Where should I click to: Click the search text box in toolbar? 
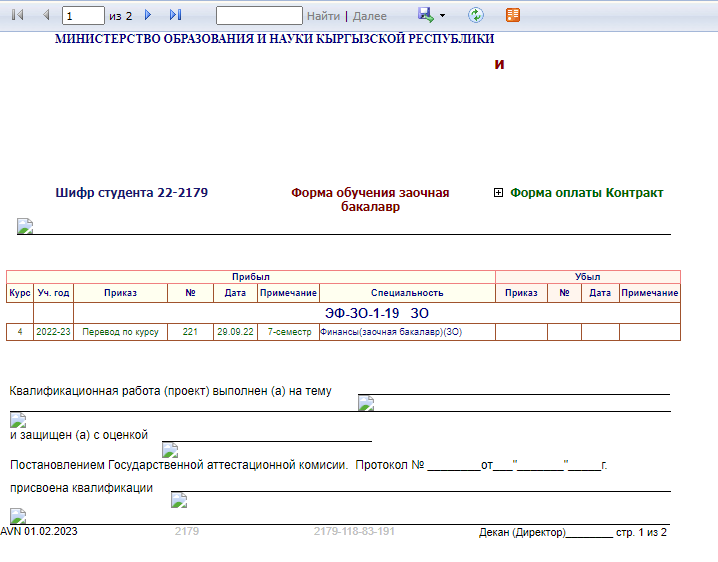(x=259, y=16)
